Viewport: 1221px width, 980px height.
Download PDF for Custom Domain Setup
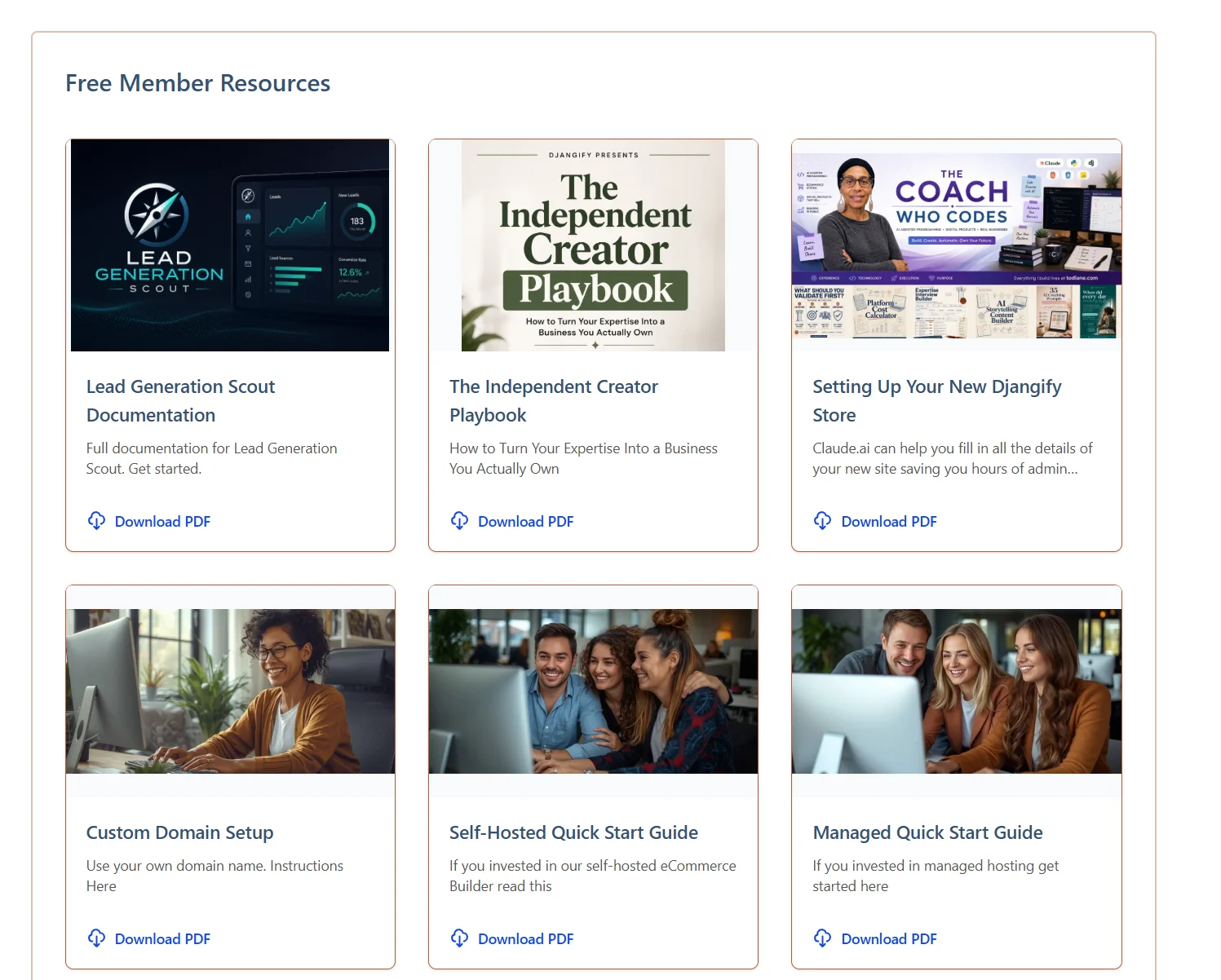click(x=148, y=939)
